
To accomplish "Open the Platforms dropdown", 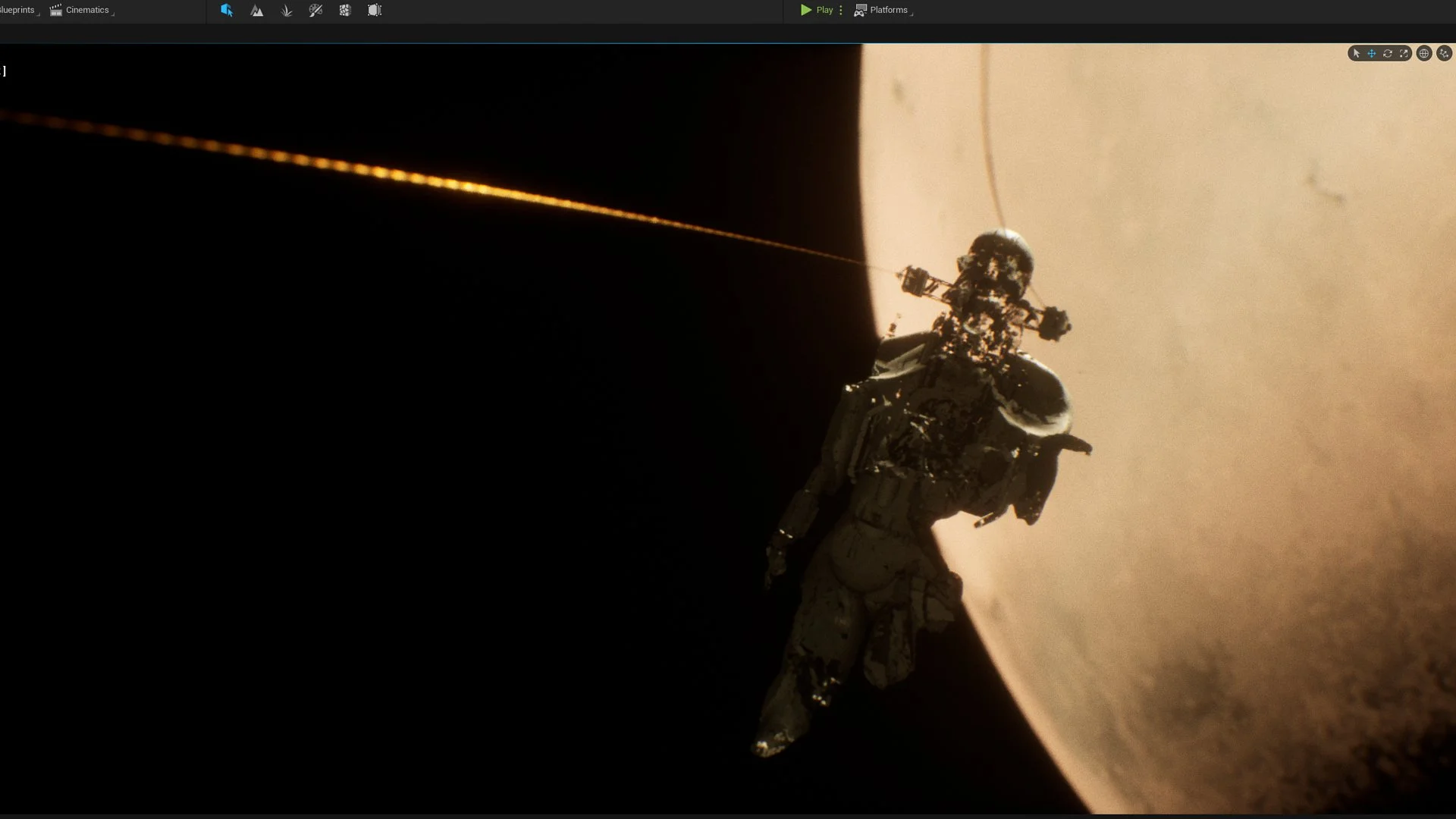I will [x=883, y=10].
